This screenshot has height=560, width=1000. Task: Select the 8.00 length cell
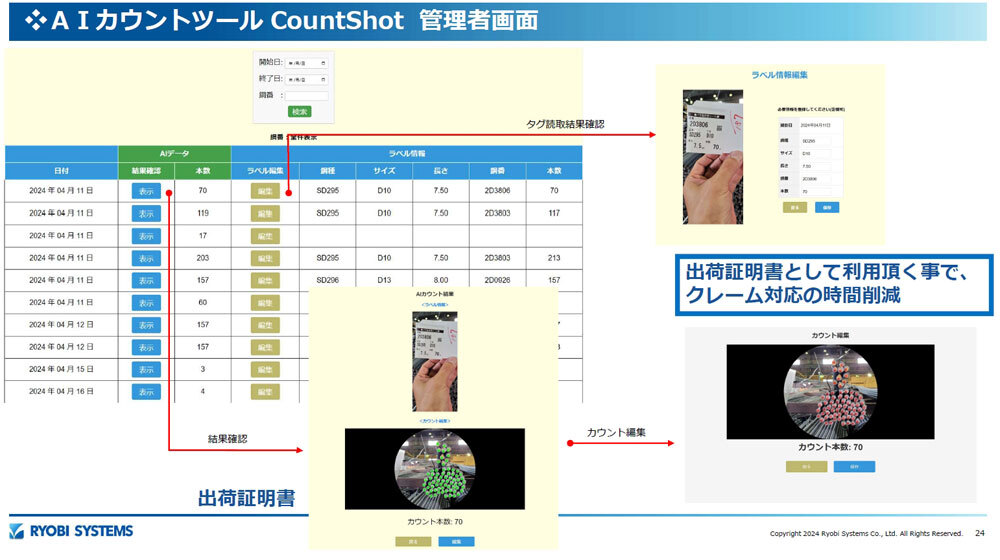(x=441, y=280)
